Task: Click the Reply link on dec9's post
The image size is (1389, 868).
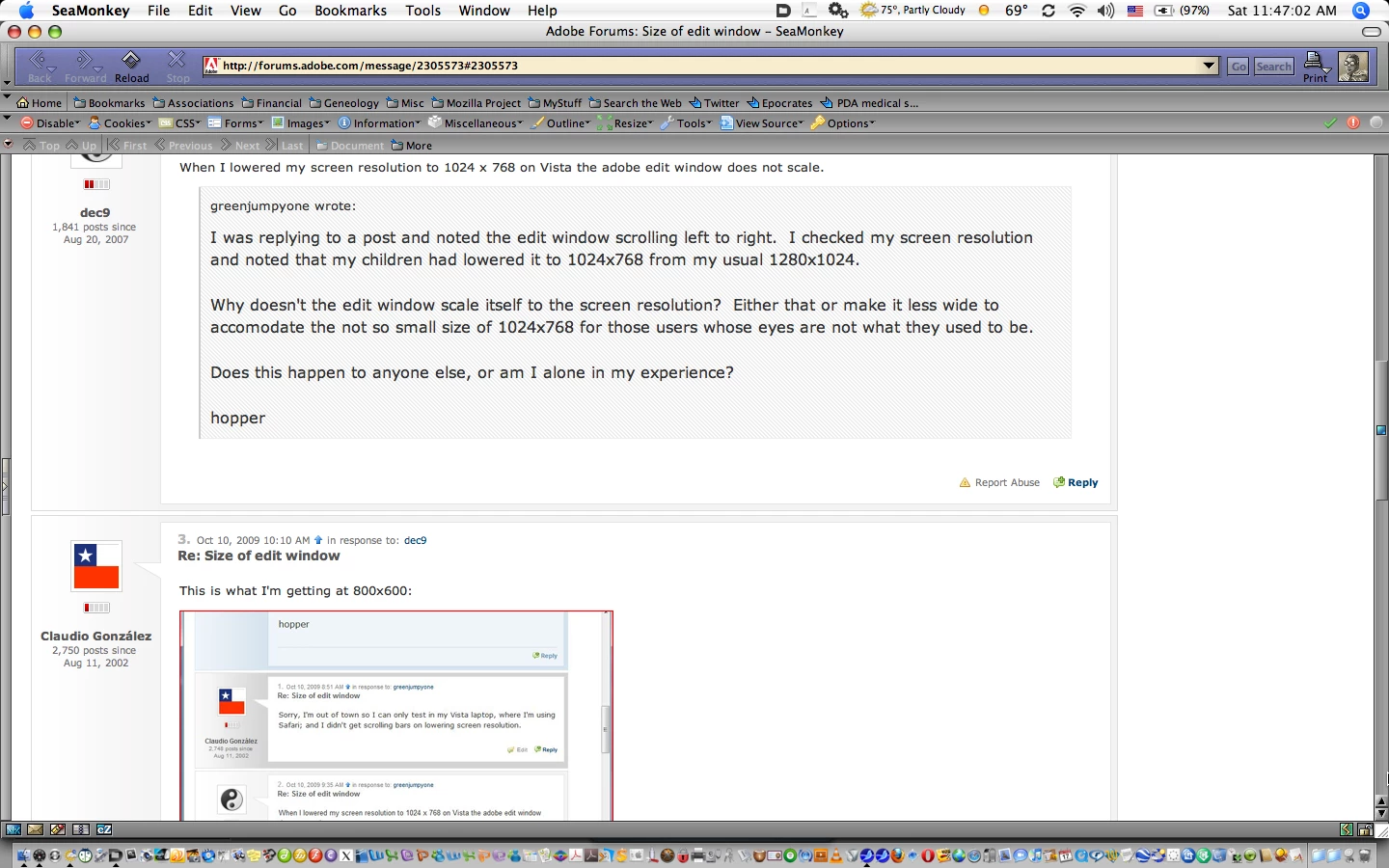Action: pyautogui.click(x=1076, y=482)
